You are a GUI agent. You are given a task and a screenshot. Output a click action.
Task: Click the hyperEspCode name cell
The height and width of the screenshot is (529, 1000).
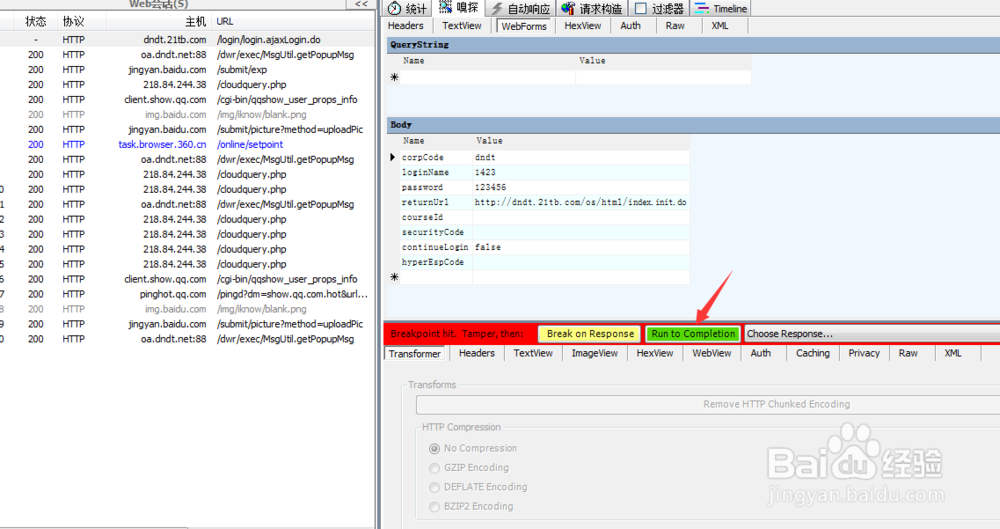click(x=436, y=262)
